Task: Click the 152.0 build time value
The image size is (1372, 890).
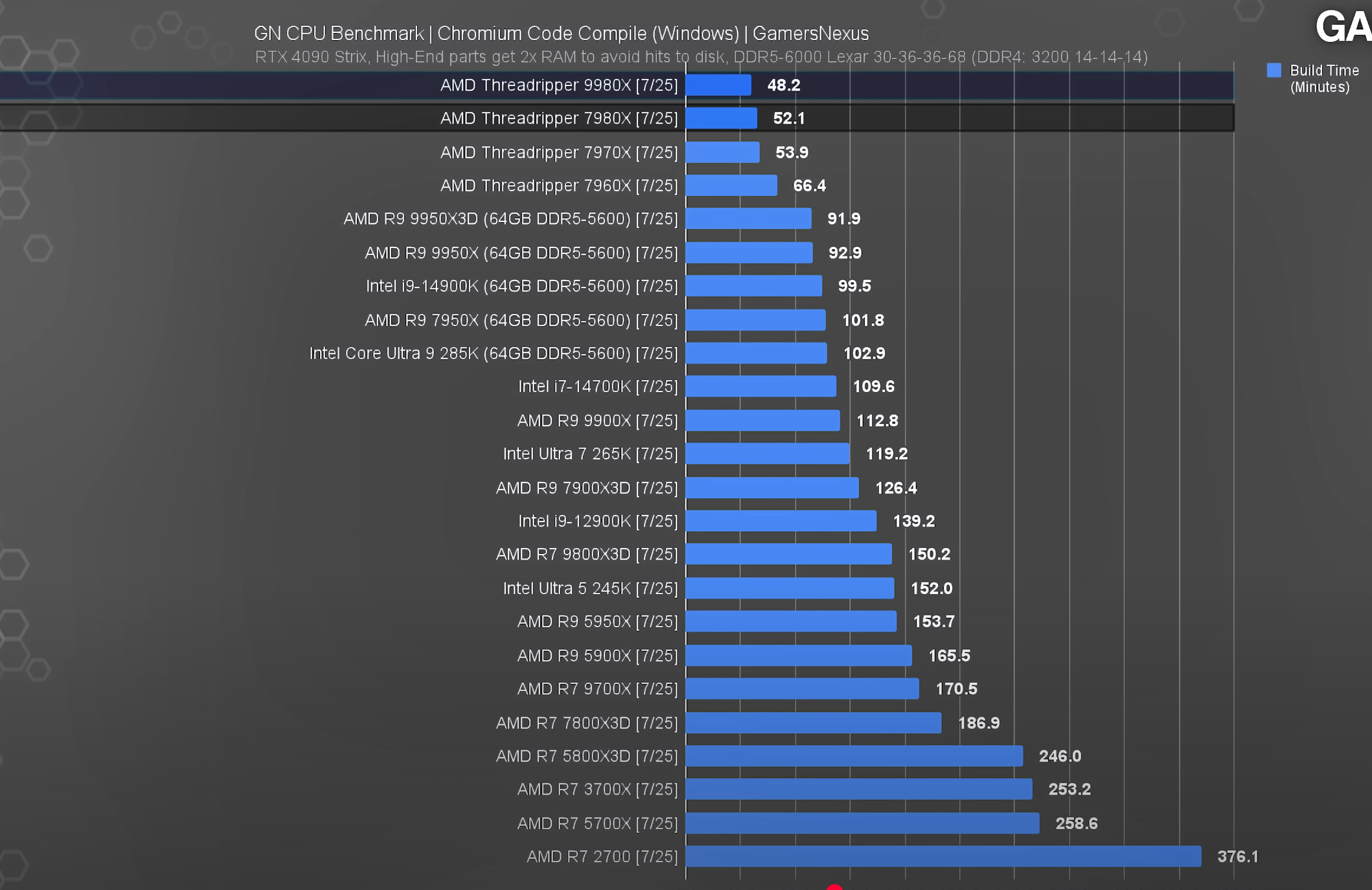Action: pos(932,588)
